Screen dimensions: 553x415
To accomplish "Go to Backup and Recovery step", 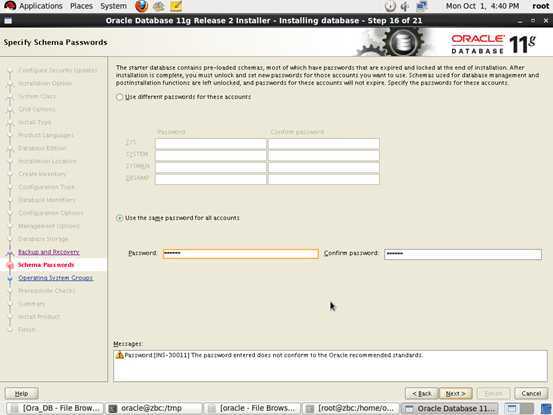I will (x=49, y=252).
